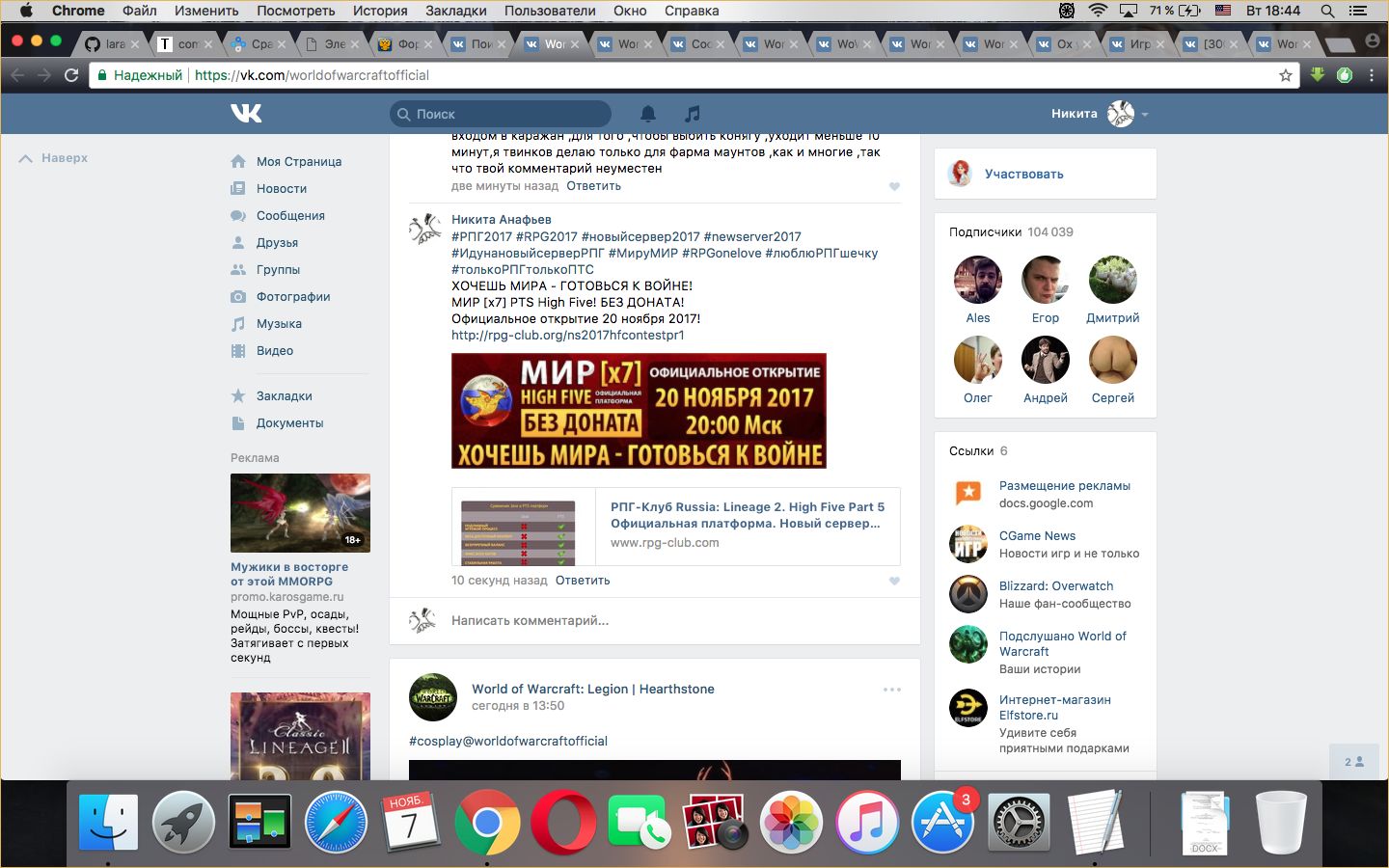Open Spotlight search in the menu bar

pyautogui.click(x=1327, y=11)
